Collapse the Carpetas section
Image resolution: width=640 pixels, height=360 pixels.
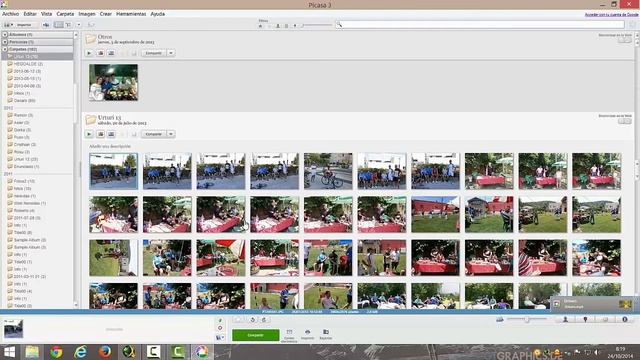5,49
